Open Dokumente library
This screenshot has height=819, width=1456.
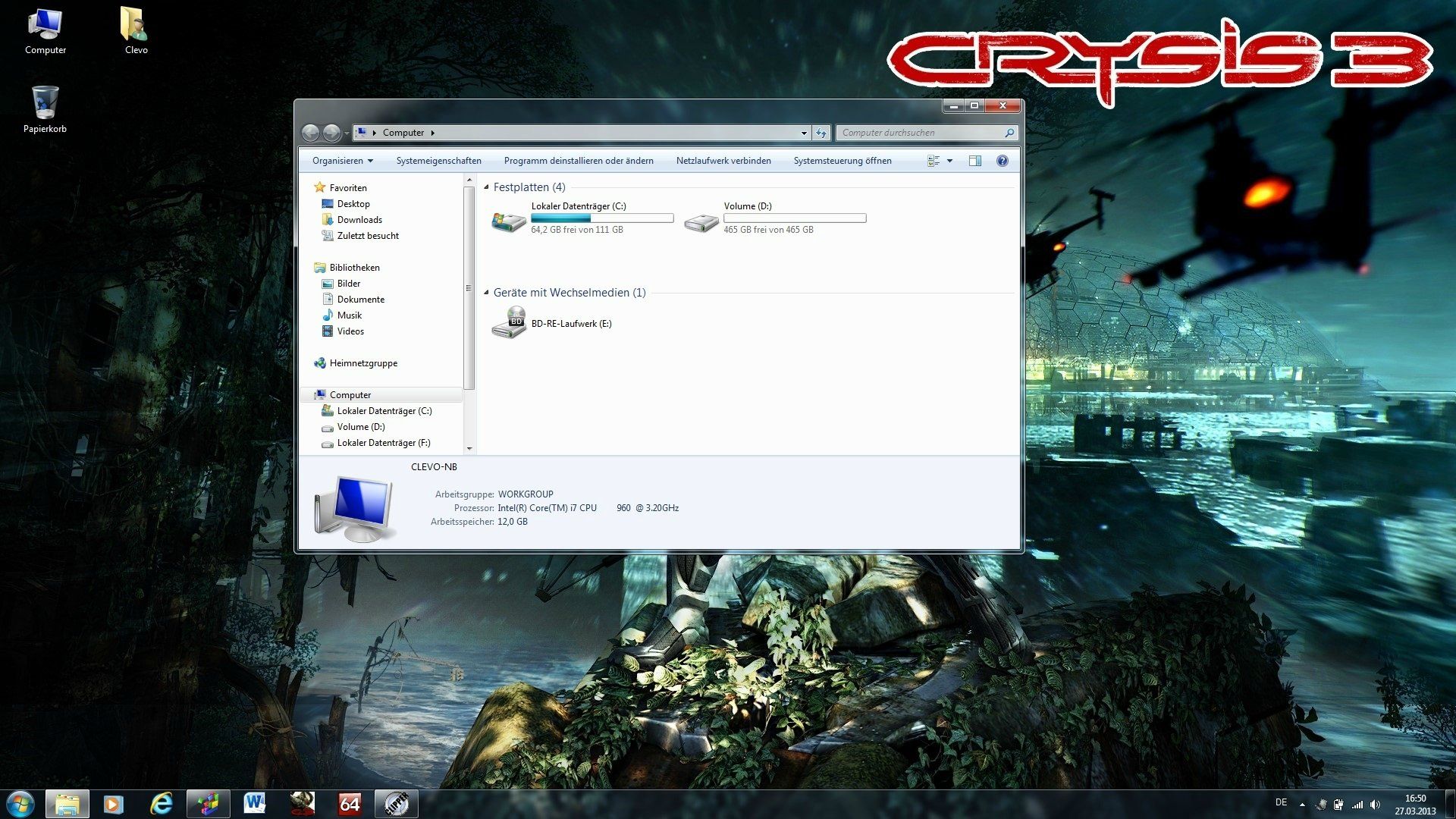coord(361,300)
